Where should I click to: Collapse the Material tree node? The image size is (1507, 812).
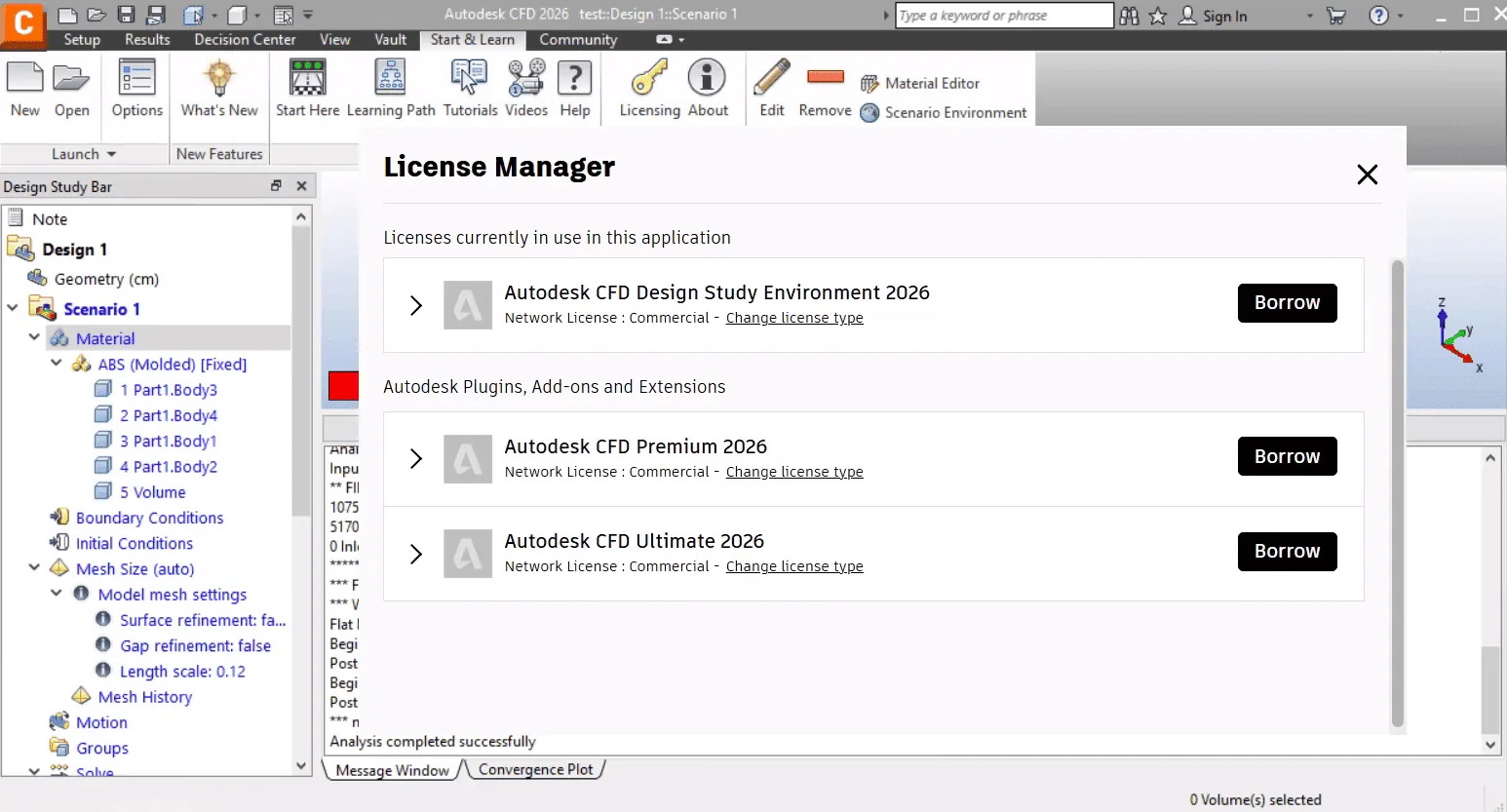[34, 337]
